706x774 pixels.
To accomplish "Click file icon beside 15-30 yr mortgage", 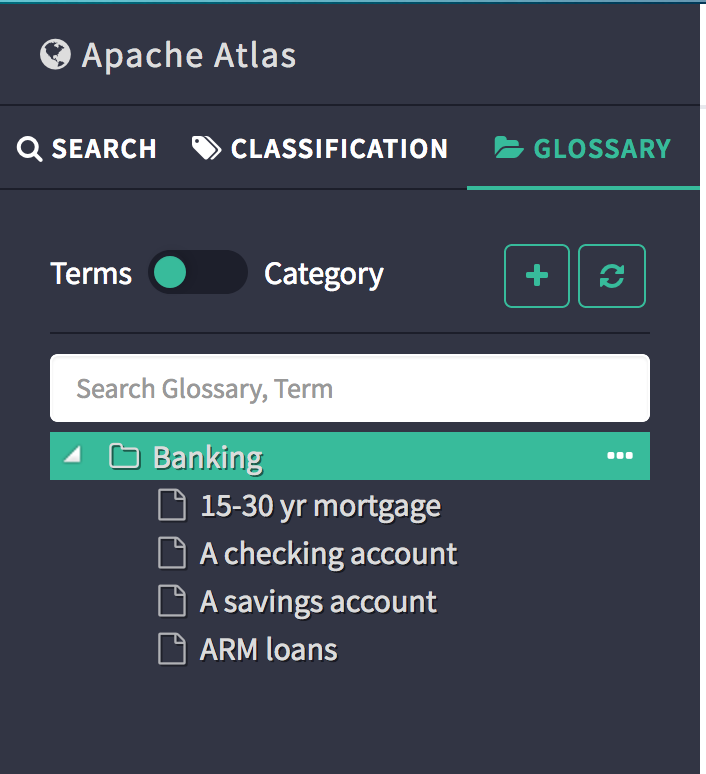I will click(173, 506).
